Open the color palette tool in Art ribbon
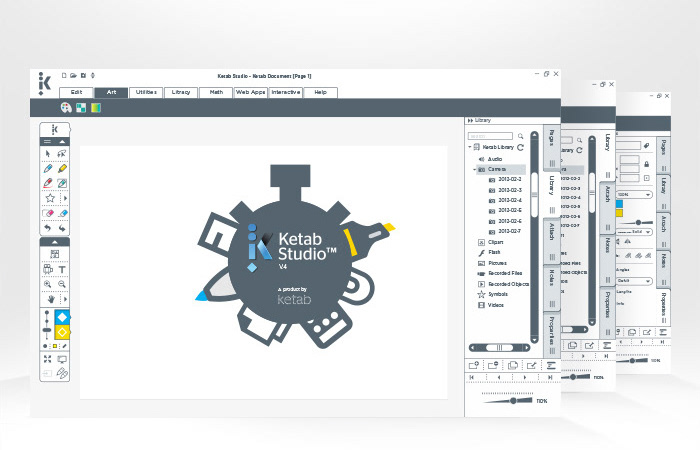Screen dimensions: 700x450 tap(66, 108)
